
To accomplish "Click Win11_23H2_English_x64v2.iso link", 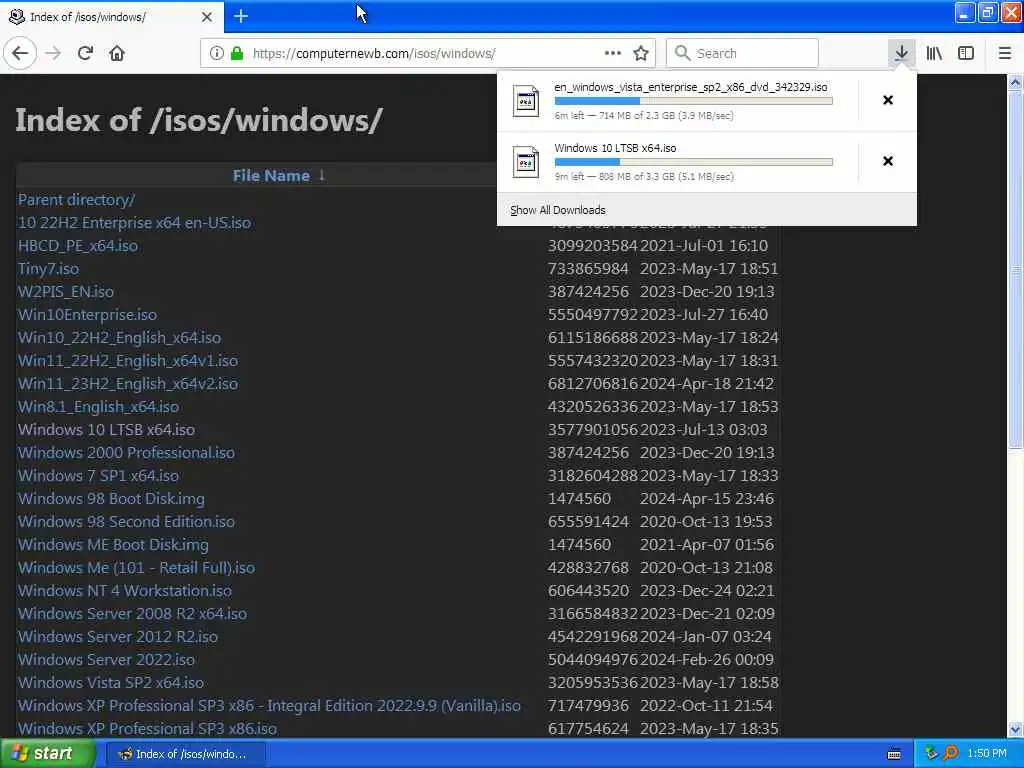I will 128,384.
